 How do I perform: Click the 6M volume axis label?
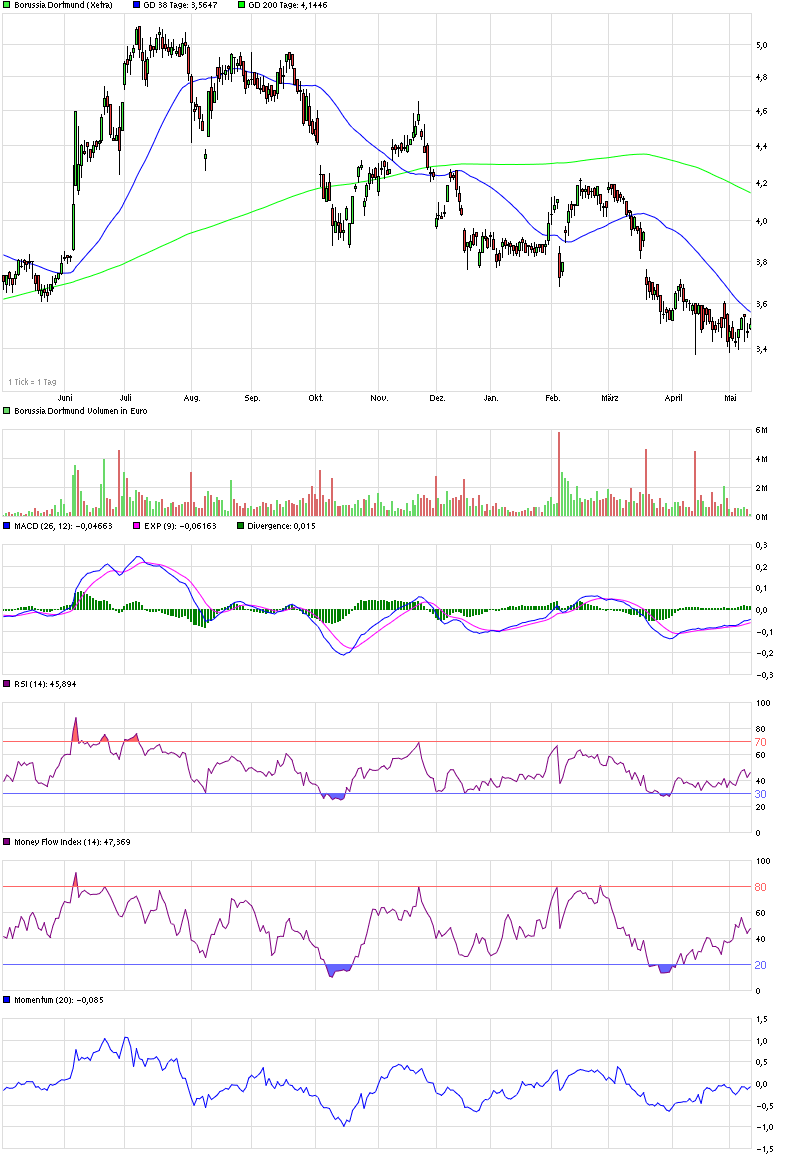coord(762,430)
